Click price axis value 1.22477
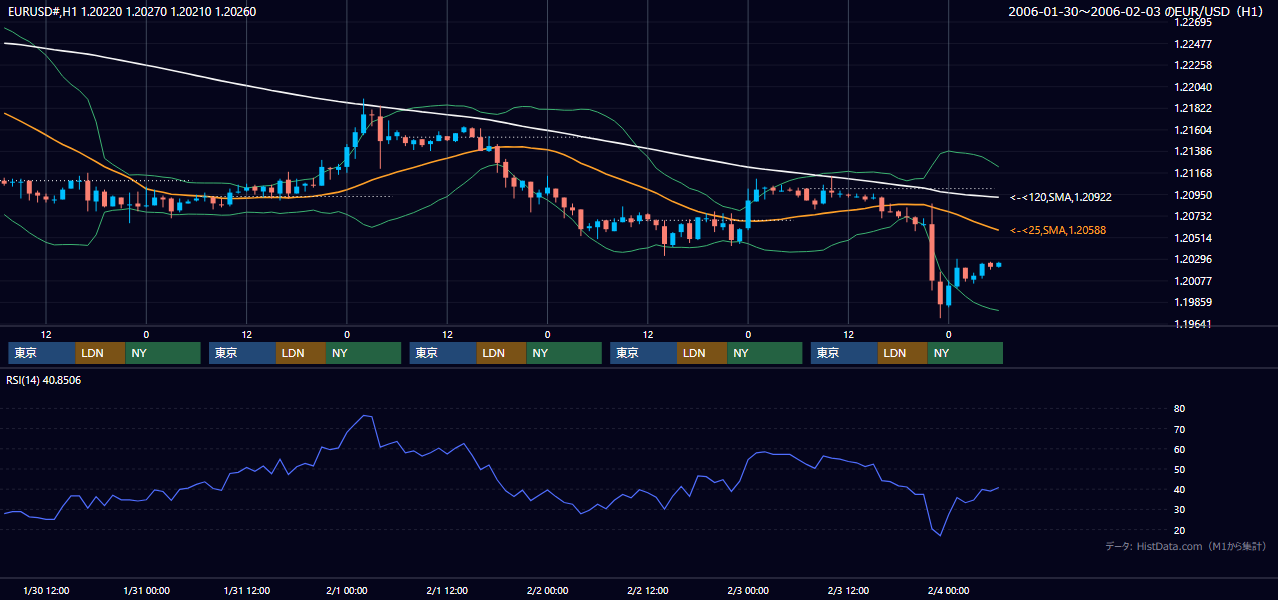The image size is (1278, 600). [x=1193, y=44]
